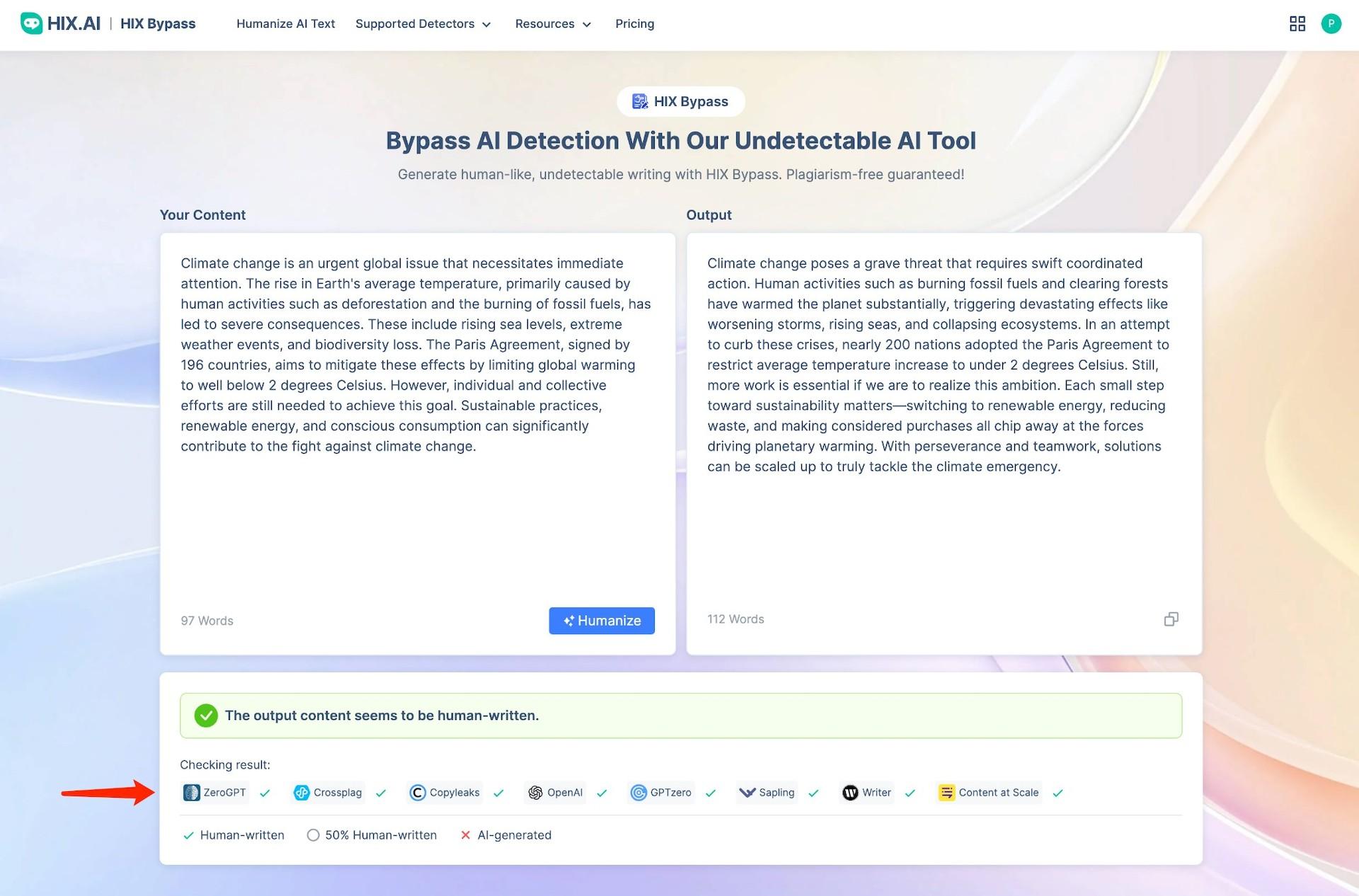Open the Humanize AI Text page

(286, 24)
